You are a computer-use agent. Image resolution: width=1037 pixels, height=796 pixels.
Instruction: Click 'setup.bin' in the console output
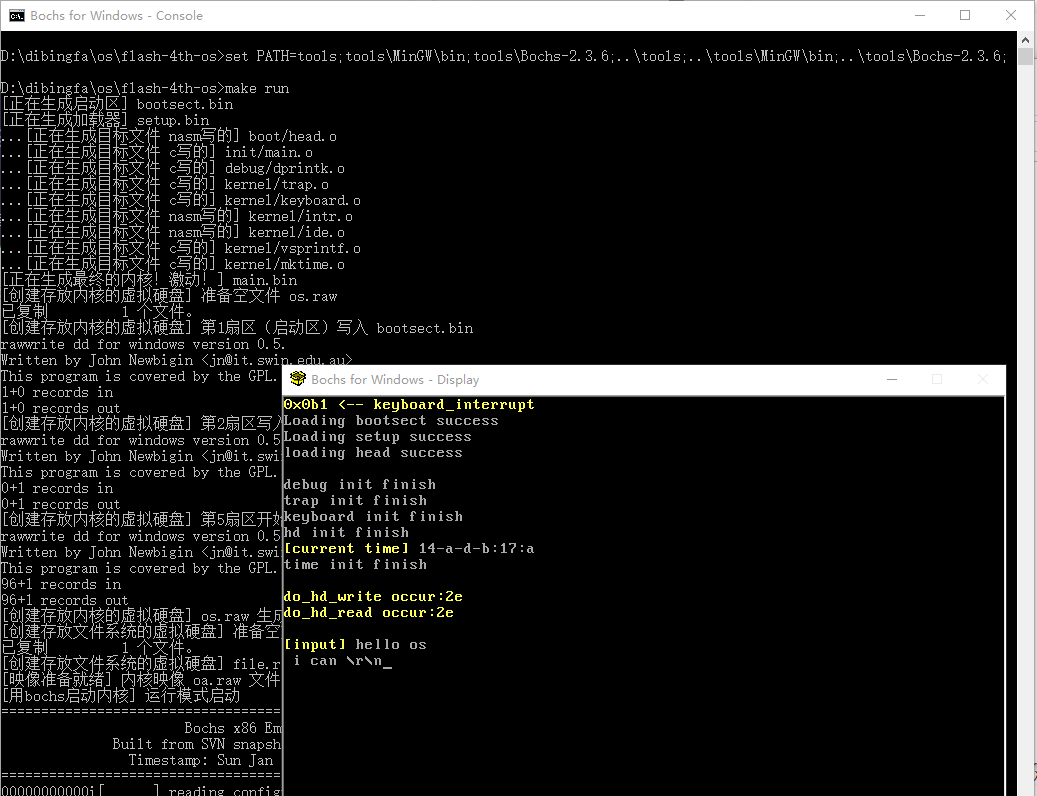click(x=173, y=120)
